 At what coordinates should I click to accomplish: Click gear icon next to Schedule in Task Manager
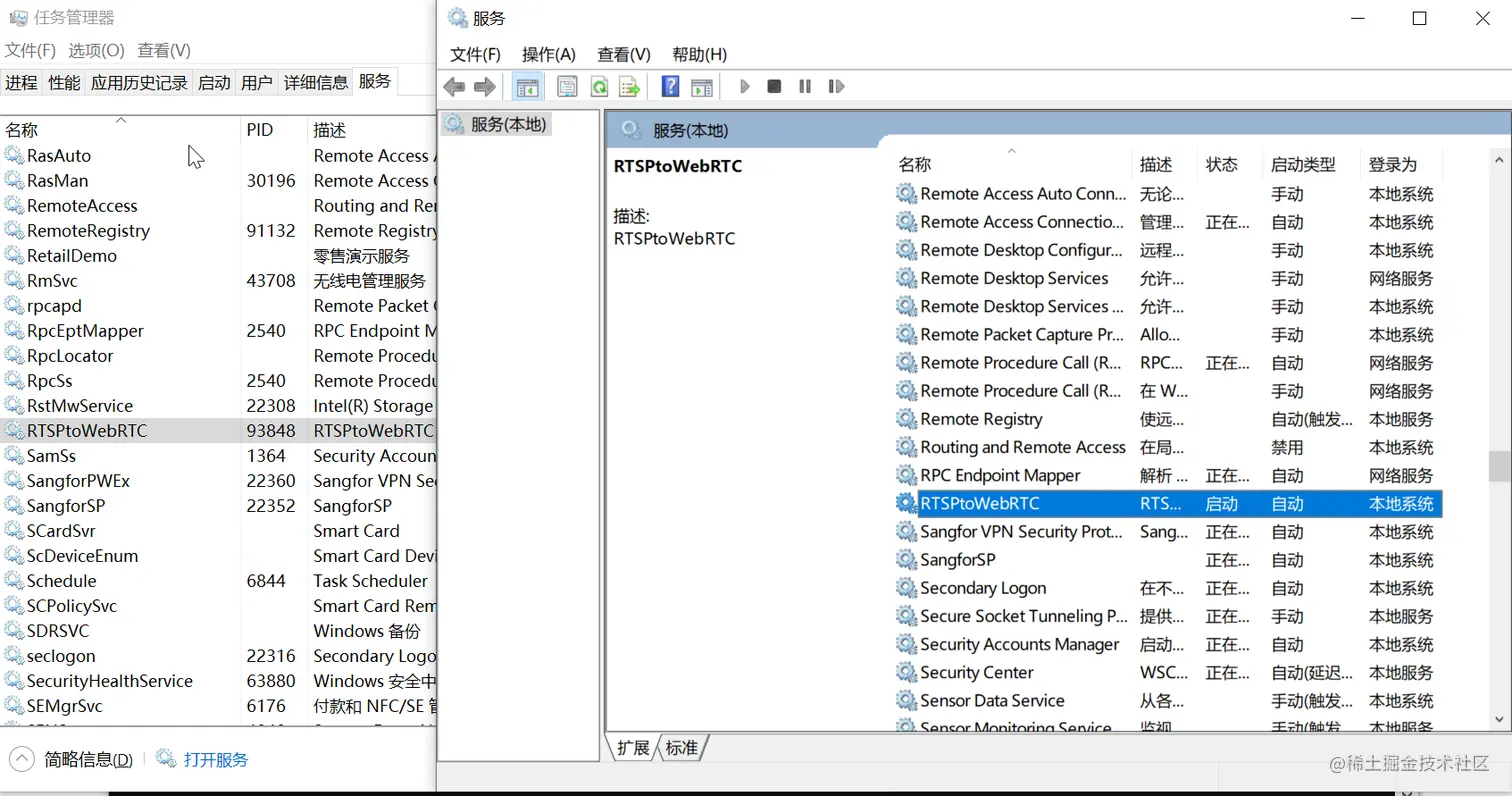[13, 581]
